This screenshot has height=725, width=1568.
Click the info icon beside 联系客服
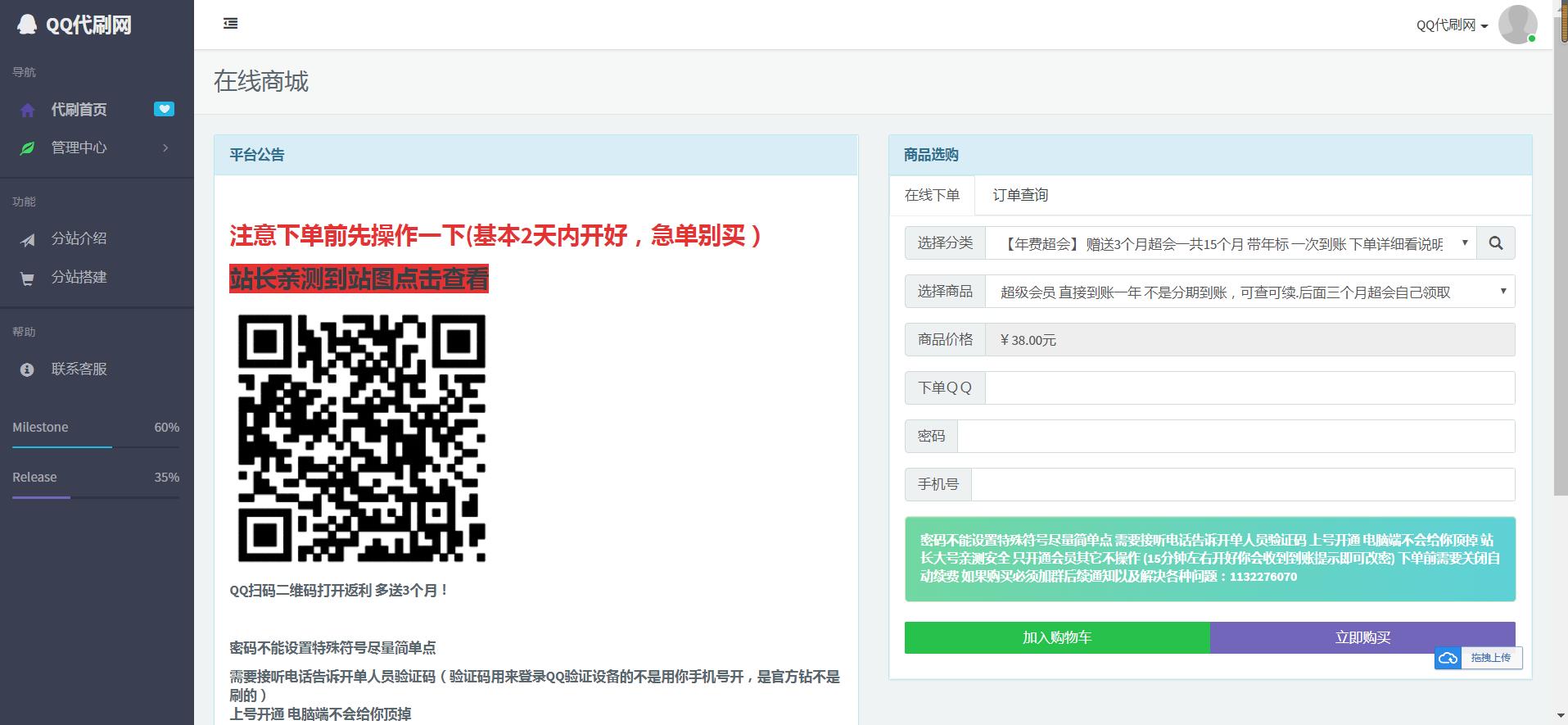(x=27, y=369)
